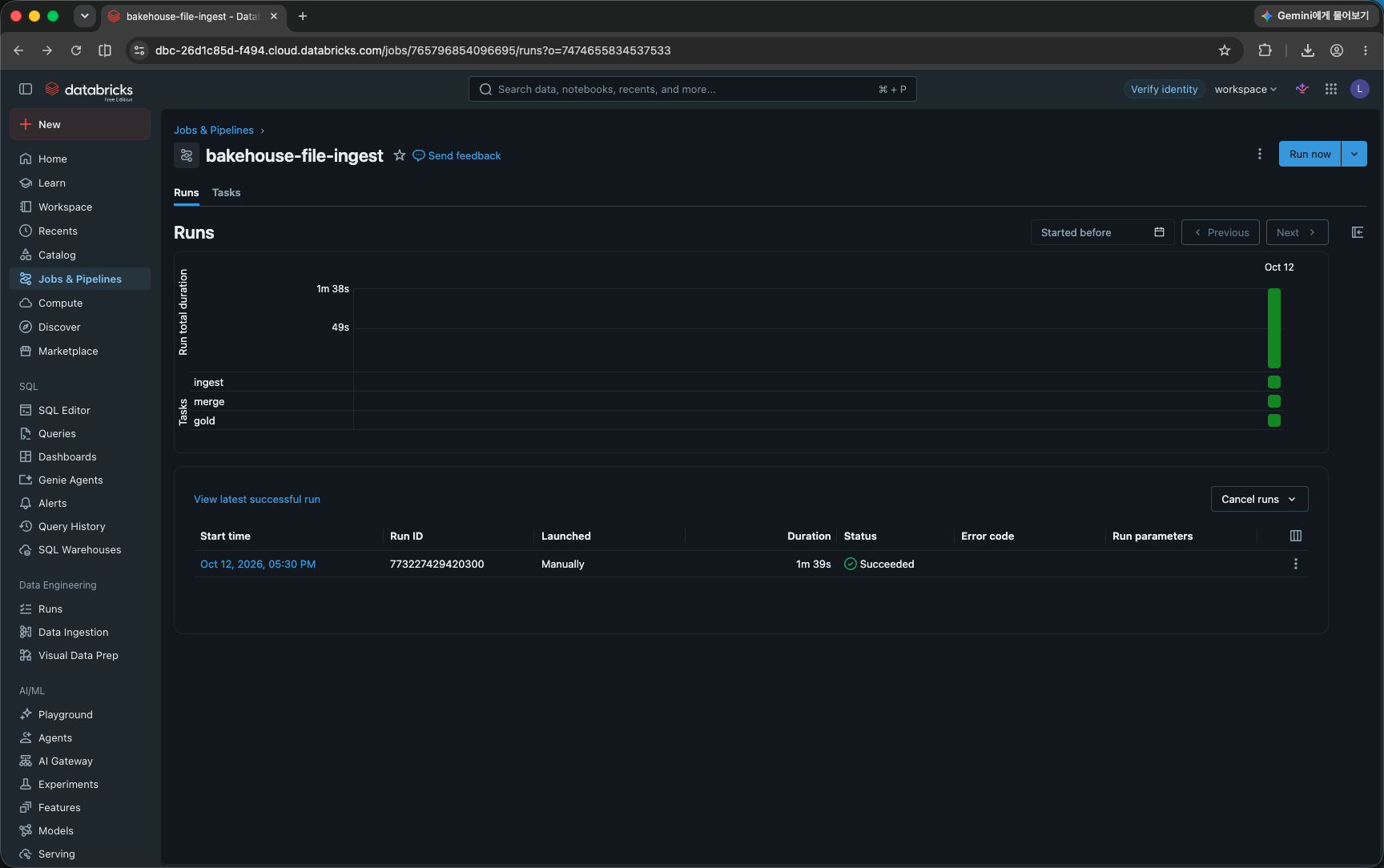This screenshot has width=1384, height=868.
Task: Open Marketplace in sidebar
Action: coord(79,351)
